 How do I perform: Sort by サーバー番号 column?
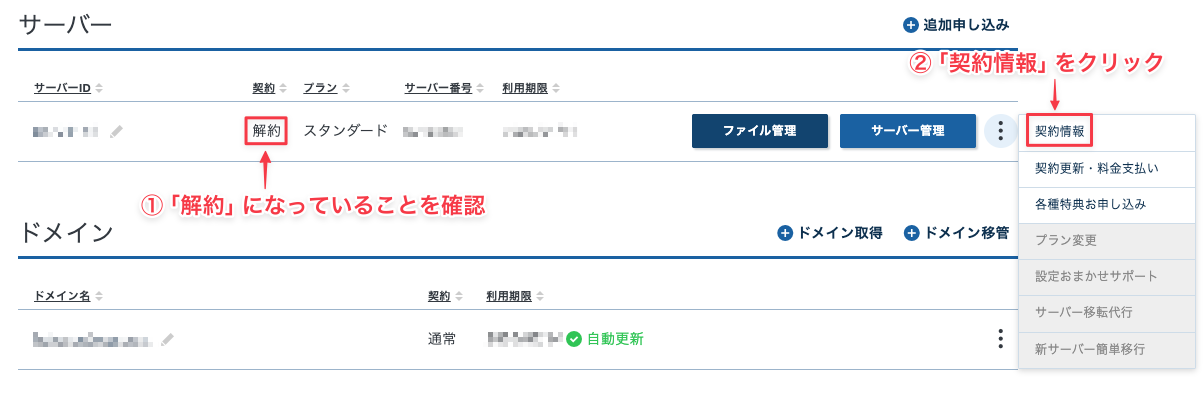(x=479, y=88)
